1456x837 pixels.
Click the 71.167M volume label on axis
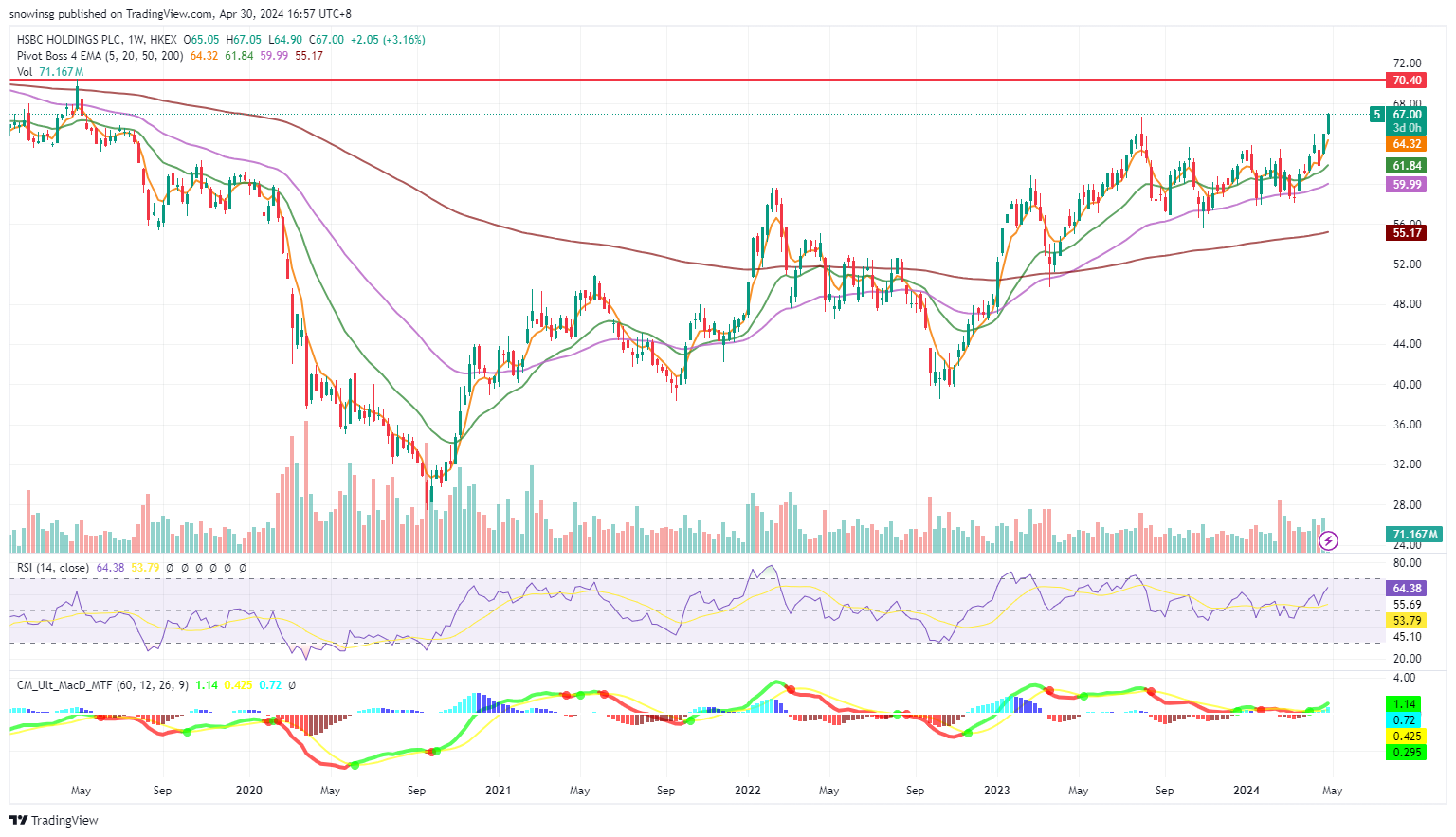[x=1413, y=535]
